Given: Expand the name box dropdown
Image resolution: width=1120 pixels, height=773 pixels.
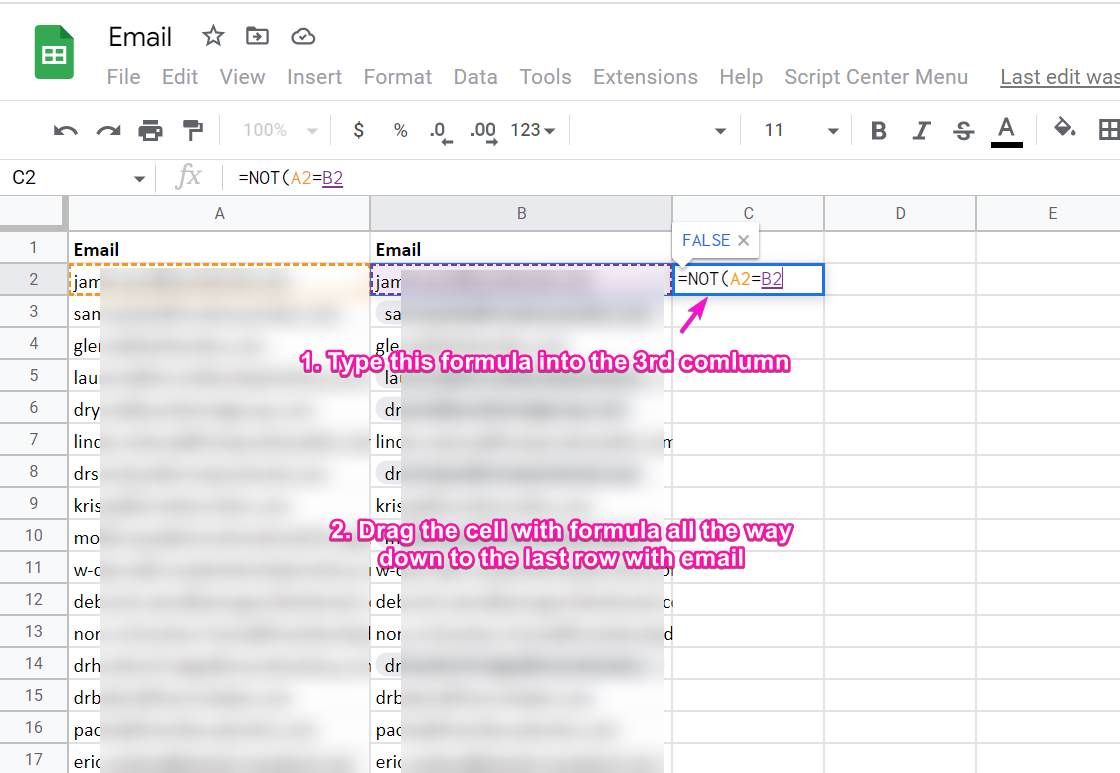Looking at the screenshot, I should (139, 177).
